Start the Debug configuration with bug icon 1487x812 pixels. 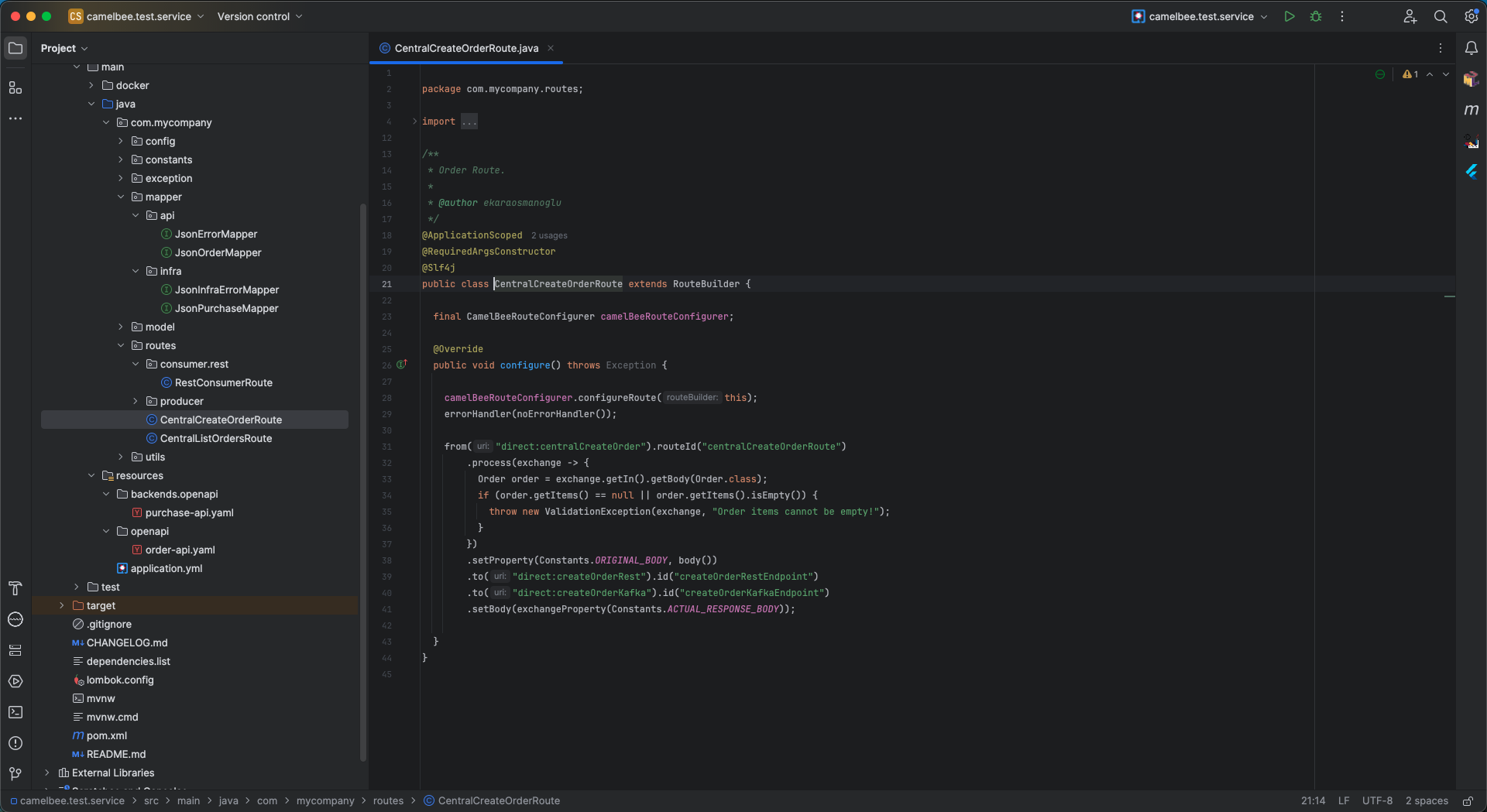tap(1316, 16)
